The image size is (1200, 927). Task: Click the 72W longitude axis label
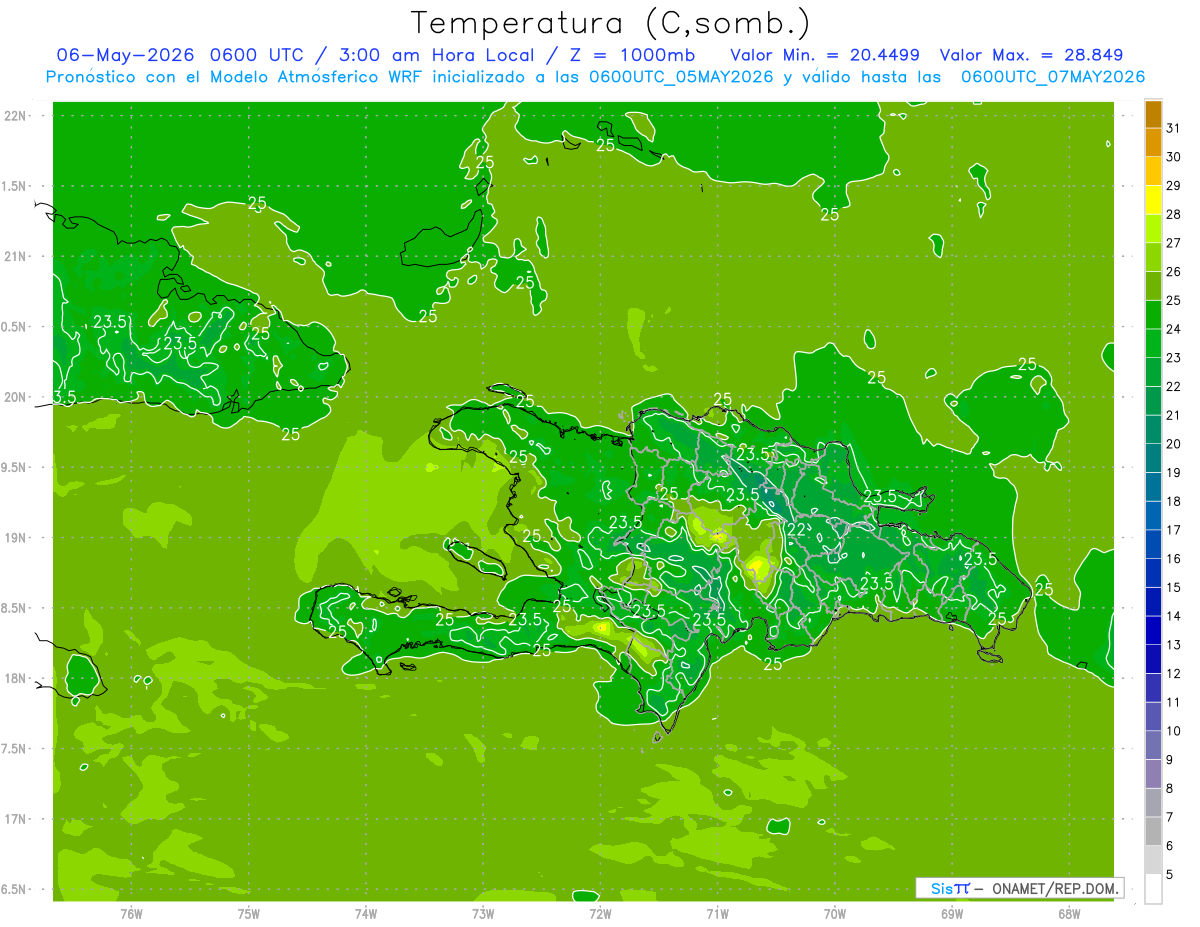click(600, 913)
